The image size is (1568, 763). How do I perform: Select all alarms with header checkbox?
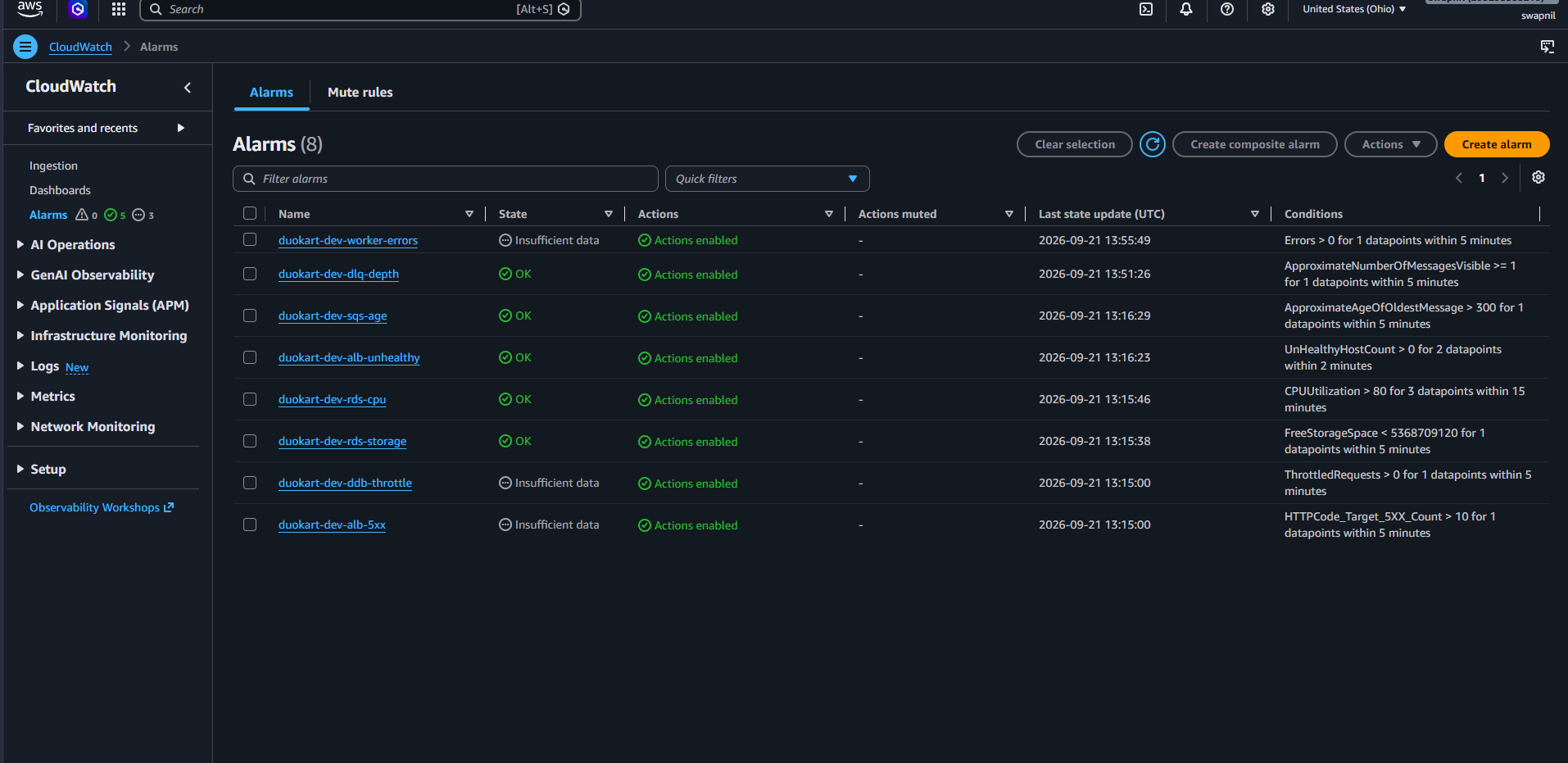coord(250,213)
